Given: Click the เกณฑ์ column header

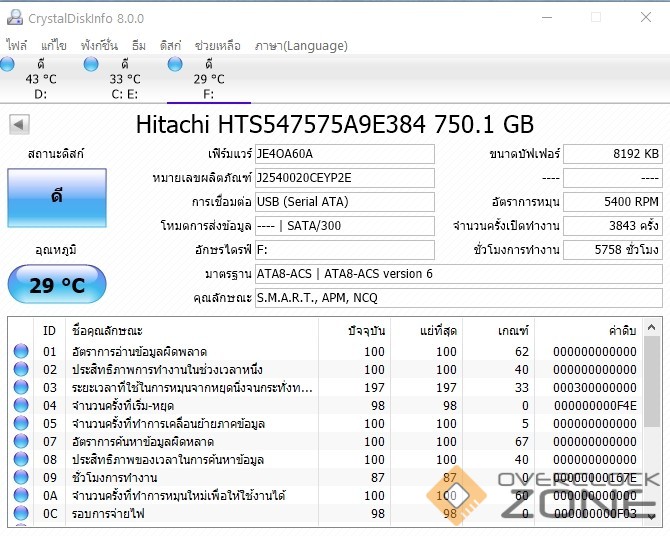Looking at the screenshot, I should 498,330.
